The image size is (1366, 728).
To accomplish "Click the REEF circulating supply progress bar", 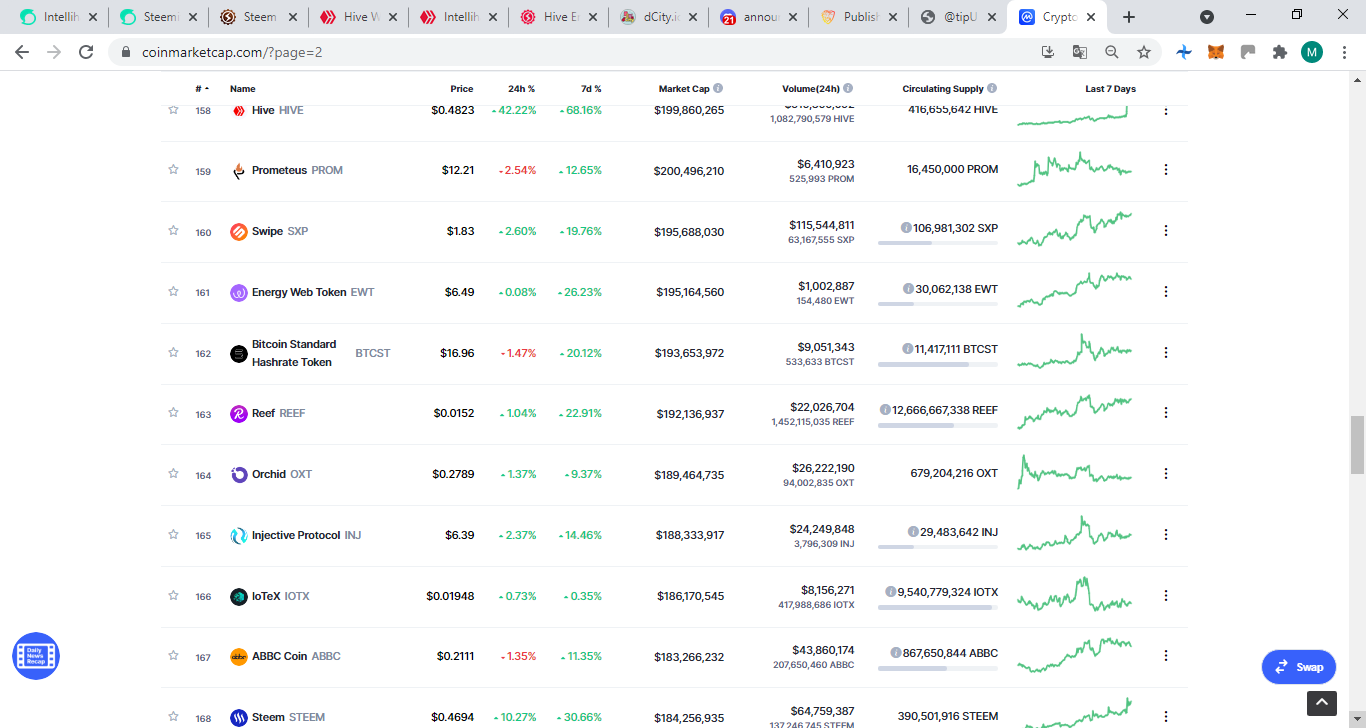I will (x=937, y=425).
